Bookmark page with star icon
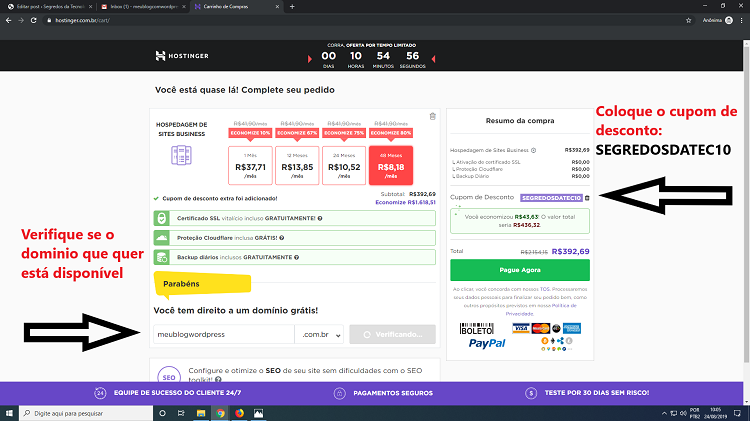The width and height of the screenshot is (750, 421). [x=689, y=21]
